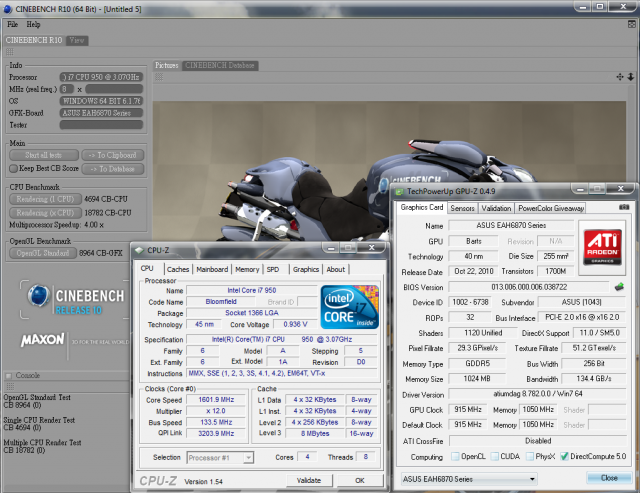Click the down arrow icon in picture viewer
640x493 pixels.
pyautogui.click(x=631, y=77)
